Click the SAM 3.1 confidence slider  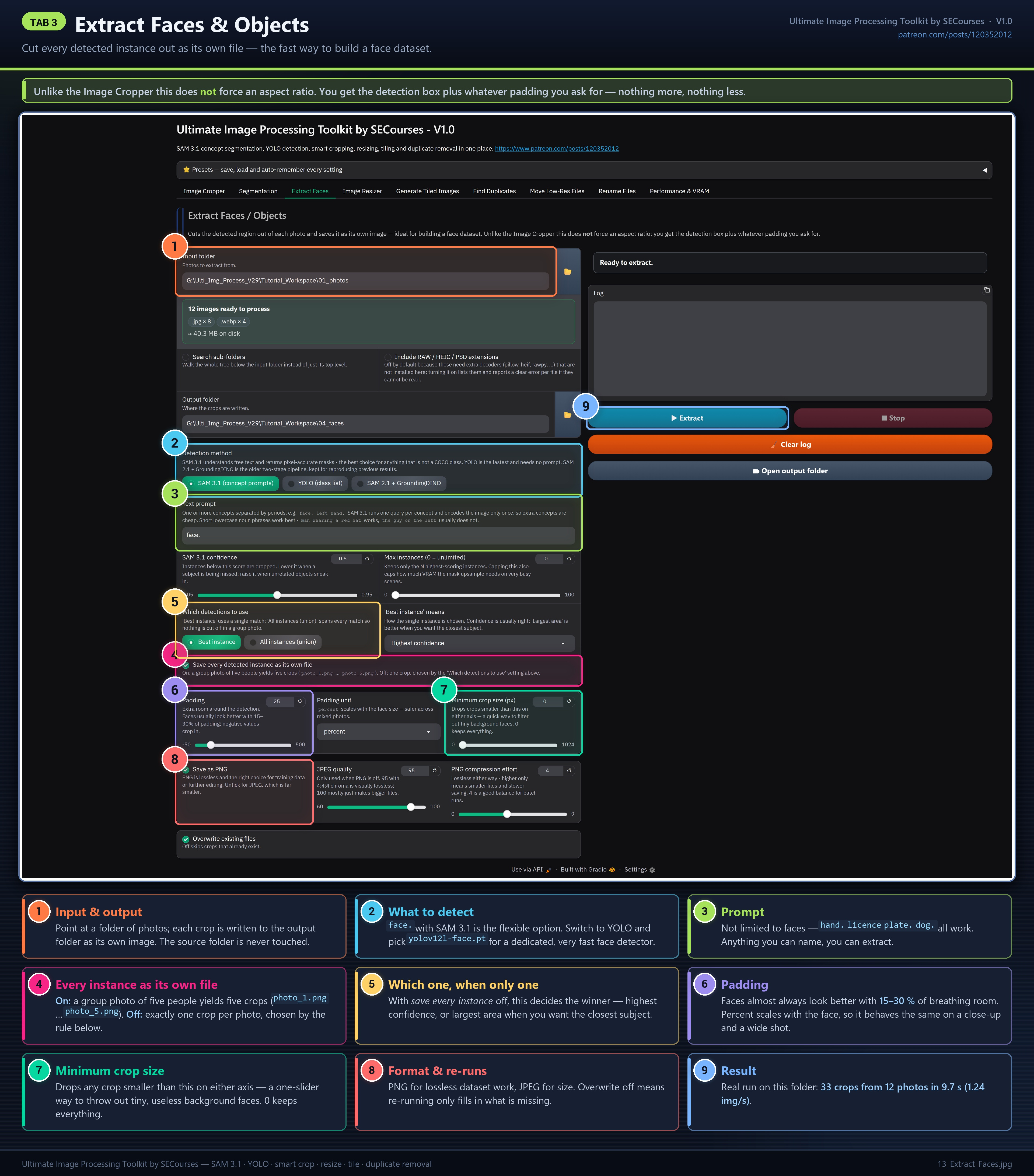(x=277, y=595)
